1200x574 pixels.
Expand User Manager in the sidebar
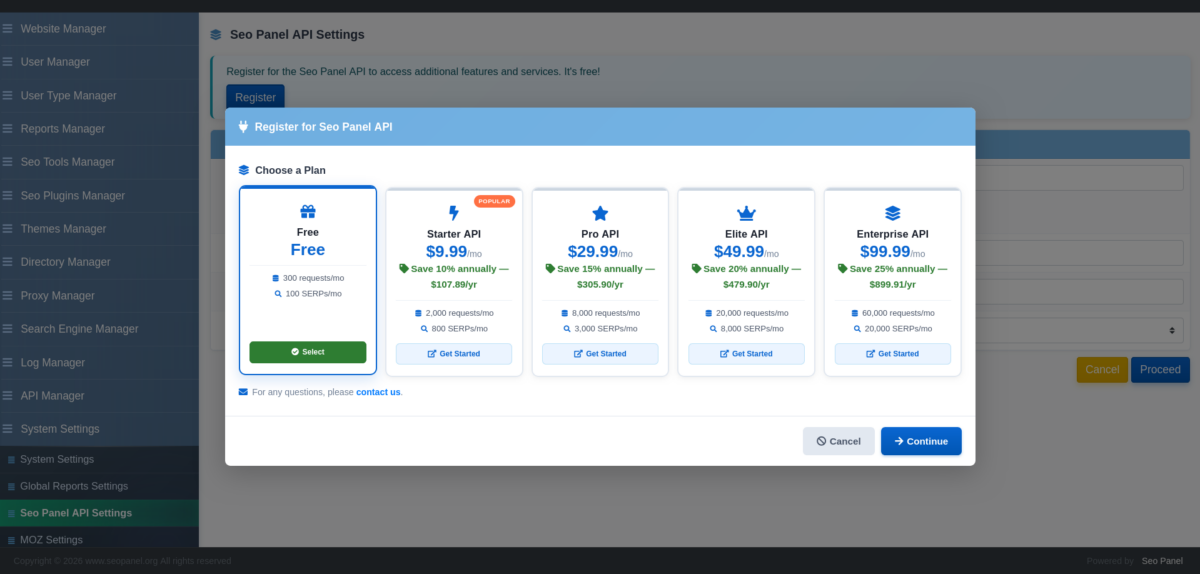(x=99, y=62)
